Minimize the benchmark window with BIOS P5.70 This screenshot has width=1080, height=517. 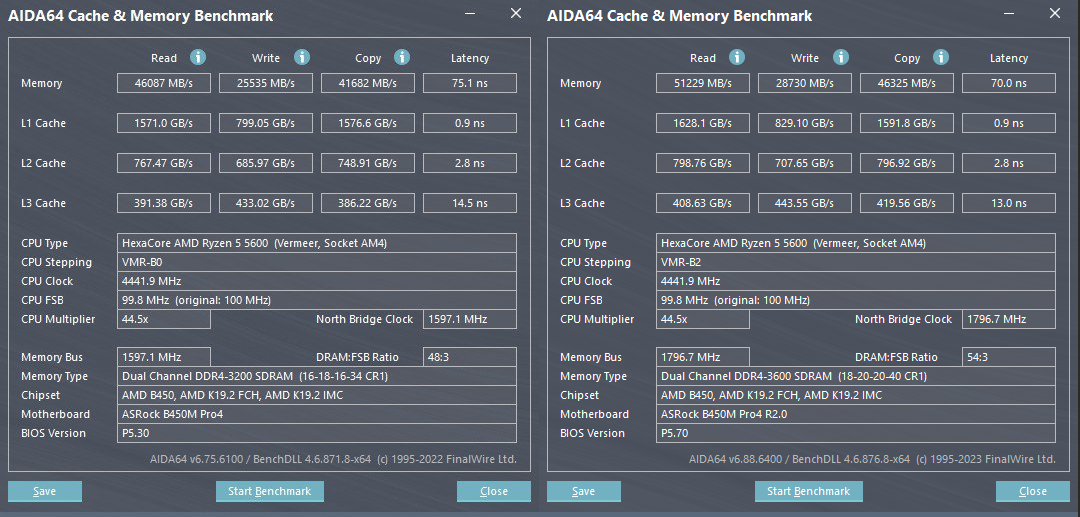(x=1011, y=14)
